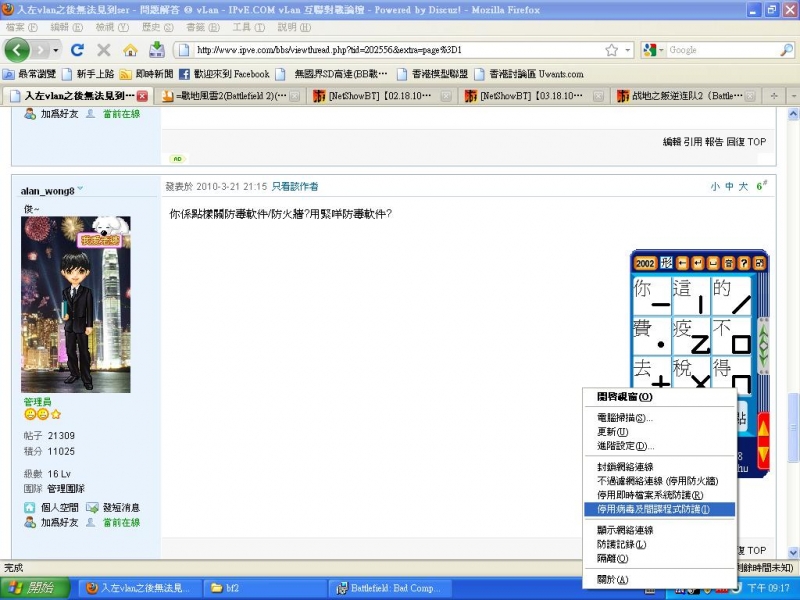The width and height of the screenshot is (800, 600).
Task: Click the question mark help icon on IME panel
Action: [745, 263]
